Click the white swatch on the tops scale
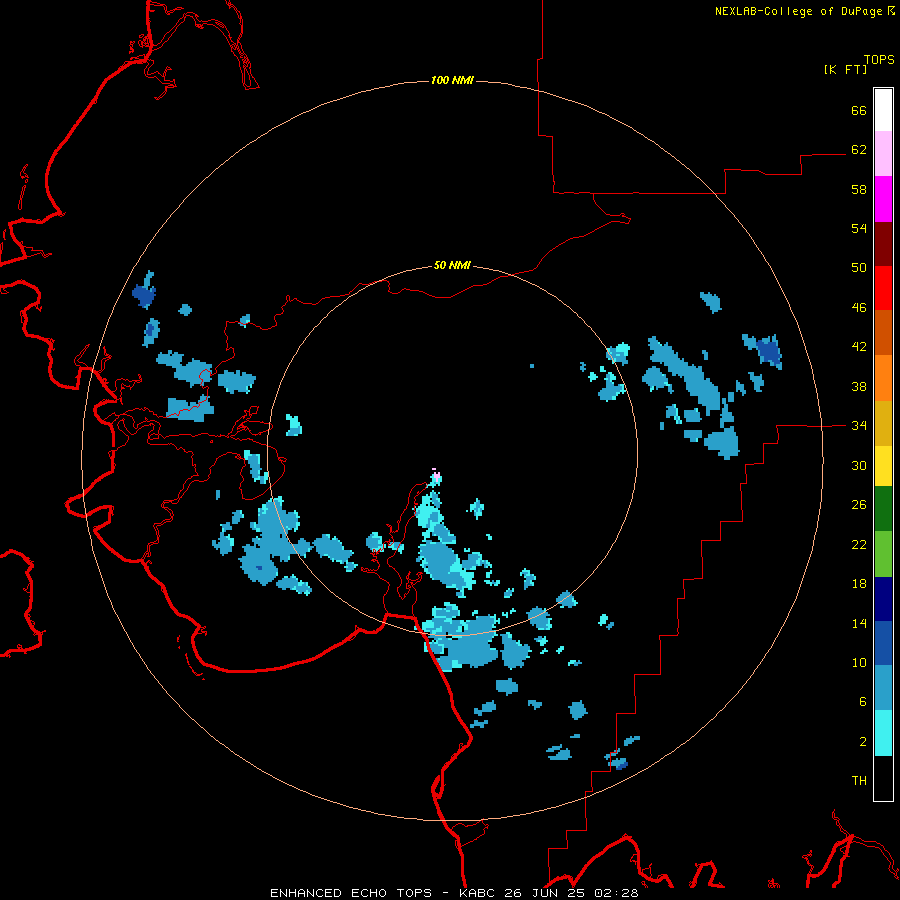Screen dimensions: 900x900 (x=883, y=110)
